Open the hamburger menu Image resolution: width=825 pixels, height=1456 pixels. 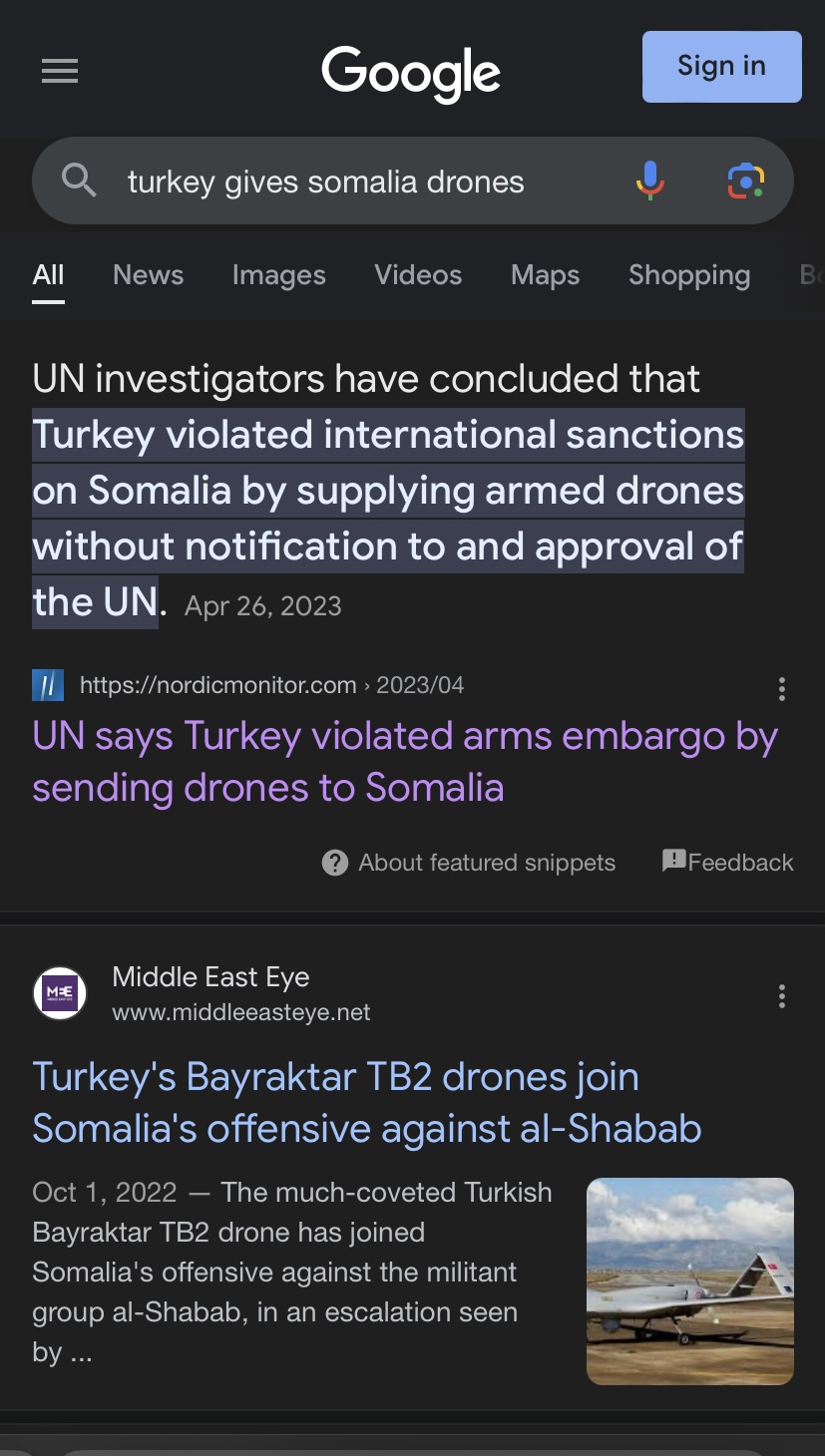point(60,71)
